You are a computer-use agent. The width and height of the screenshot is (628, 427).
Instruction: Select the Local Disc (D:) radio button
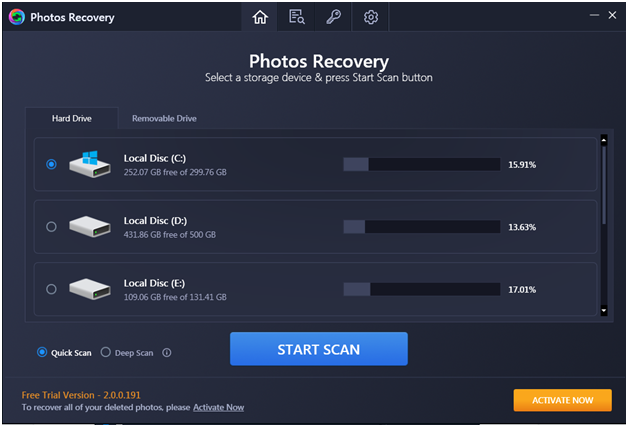pos(51,227)
